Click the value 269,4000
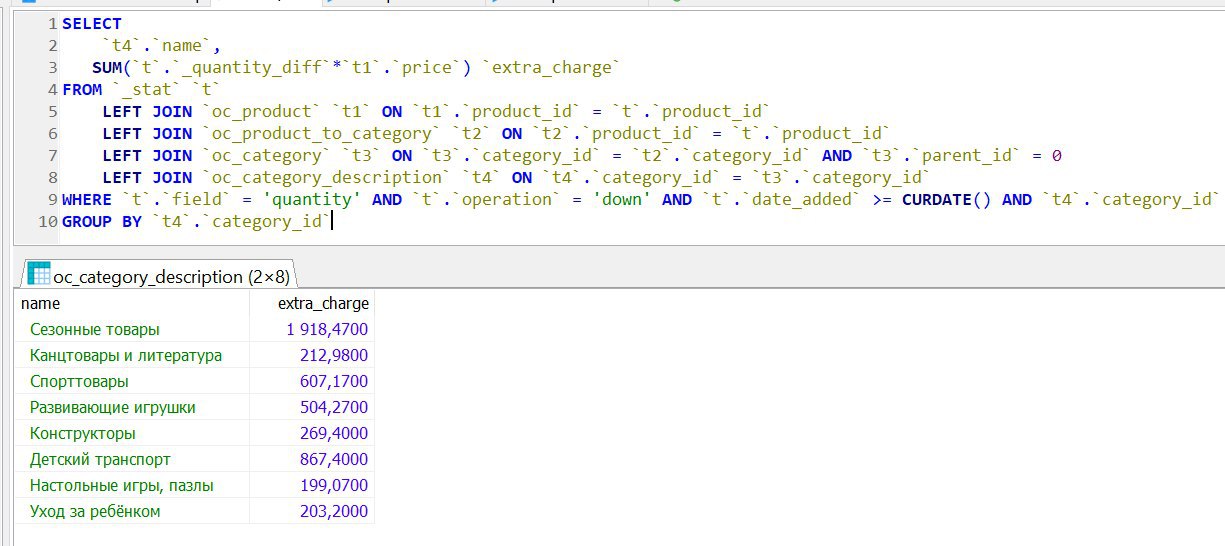1225x546 pixels. 334,433
